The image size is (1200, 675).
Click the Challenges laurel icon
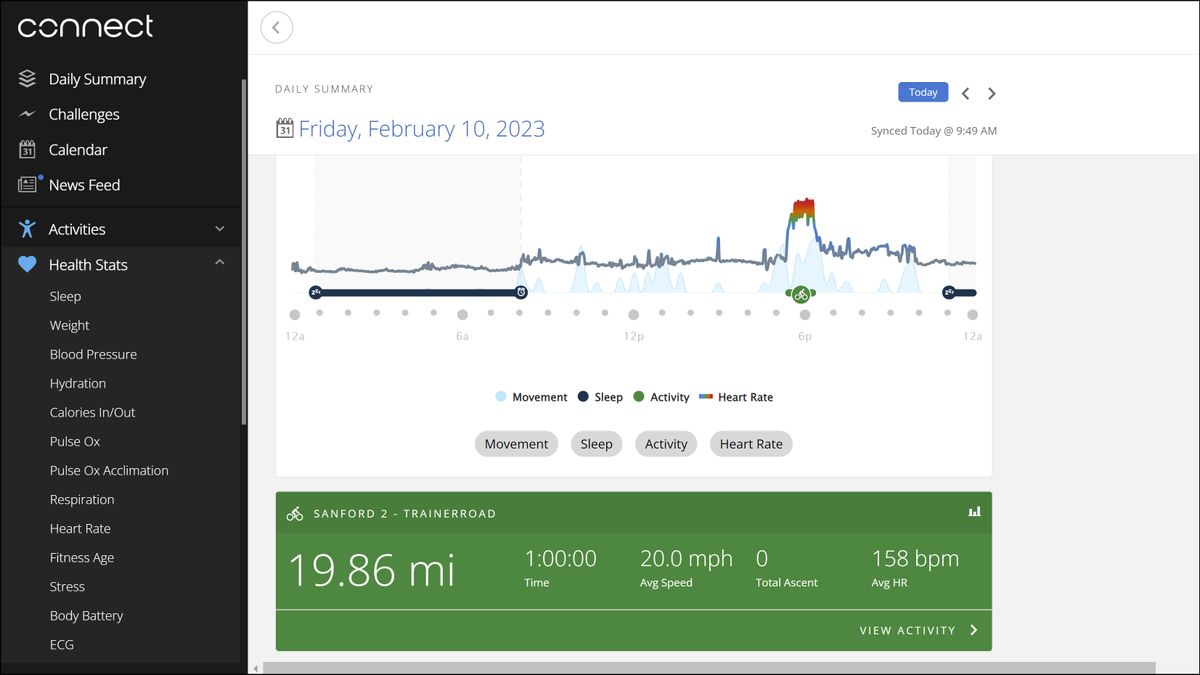pos(27,114)
